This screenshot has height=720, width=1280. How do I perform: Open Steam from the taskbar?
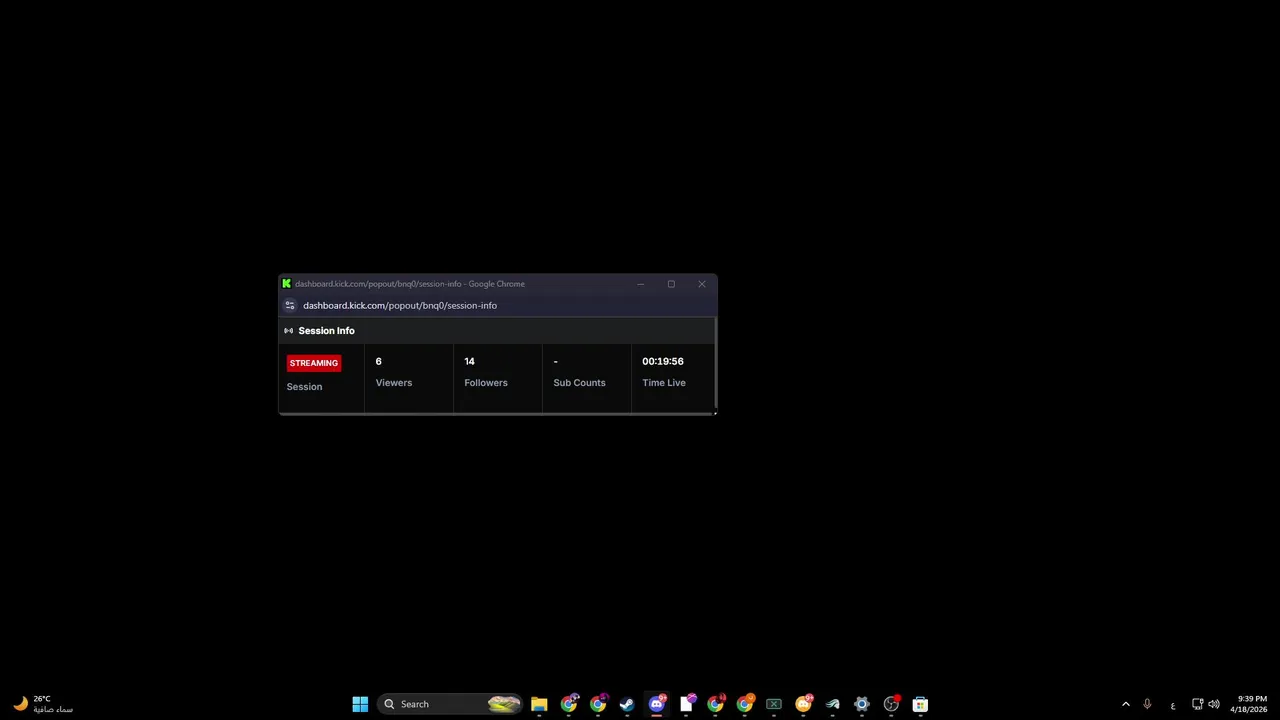(x=627, y=704)
